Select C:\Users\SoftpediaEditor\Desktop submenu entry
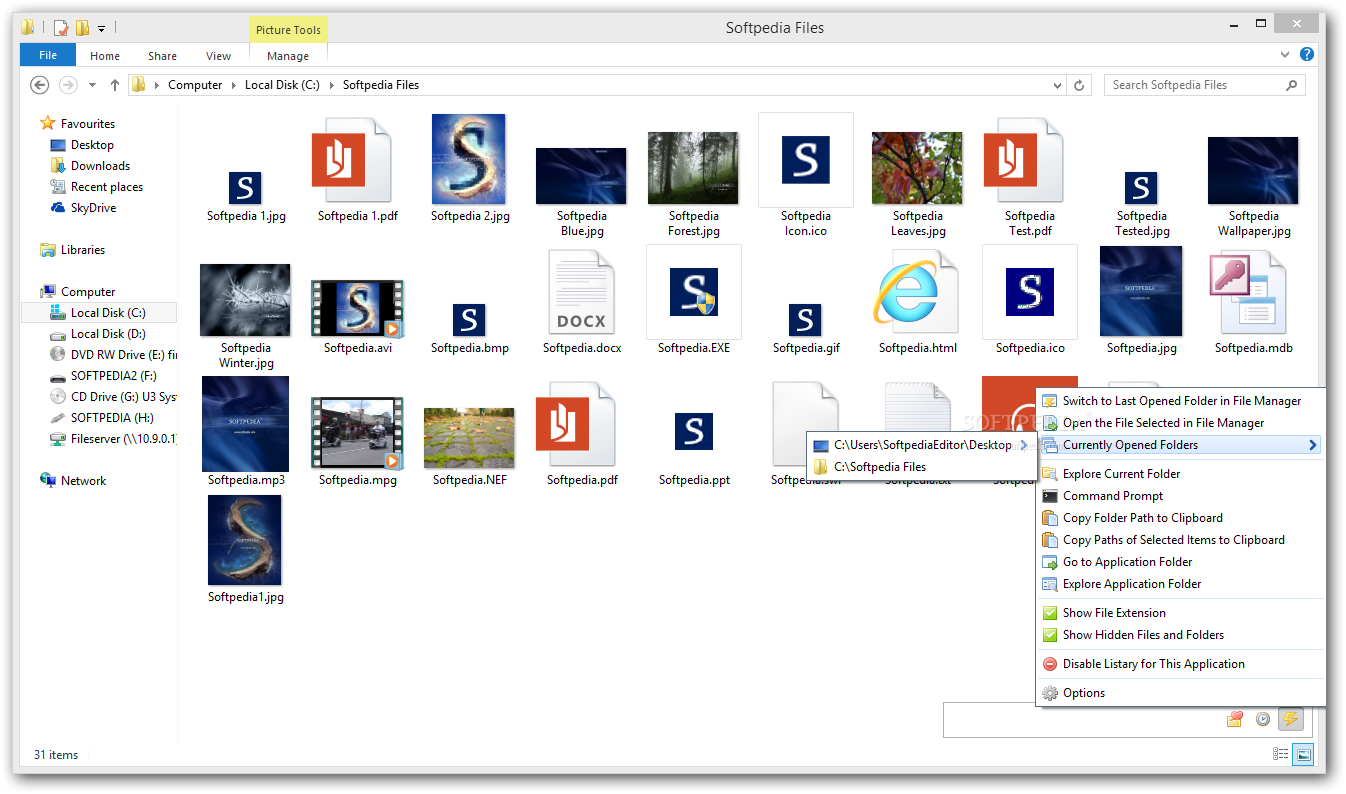The height and width of the screenshot is (794, 1346). click(921, 445)
